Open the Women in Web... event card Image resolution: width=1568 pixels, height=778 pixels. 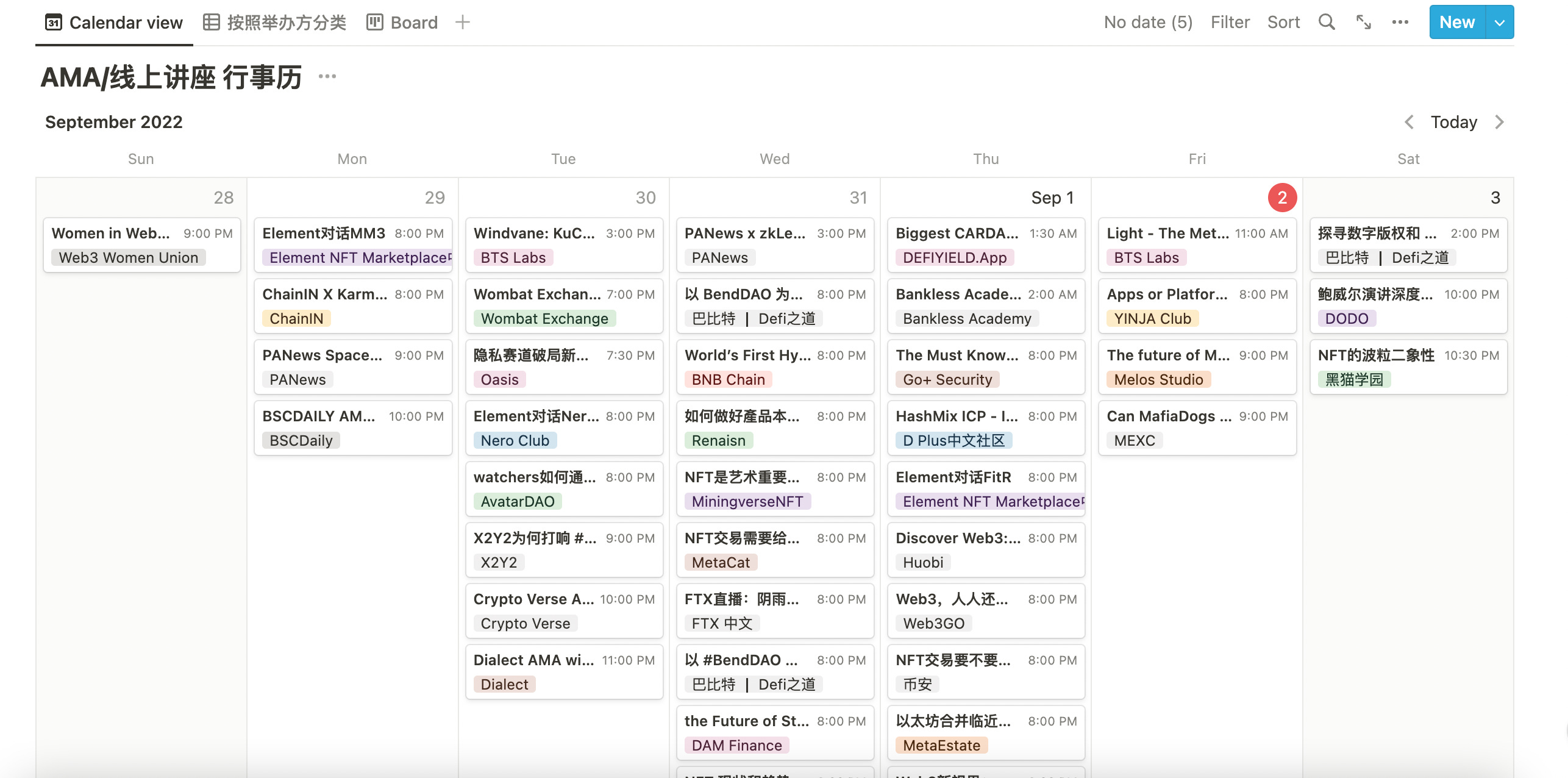142,245
